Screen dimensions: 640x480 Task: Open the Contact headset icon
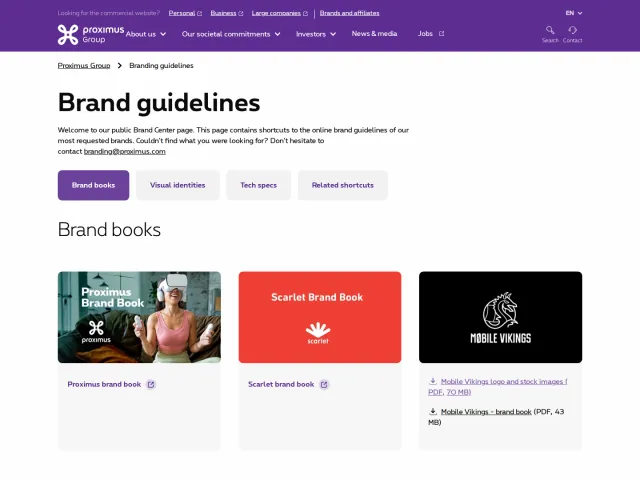click(572, 30)
